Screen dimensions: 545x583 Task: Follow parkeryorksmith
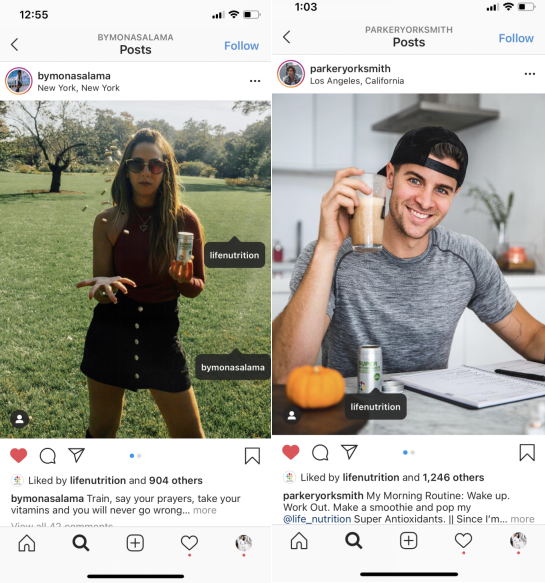516,38
